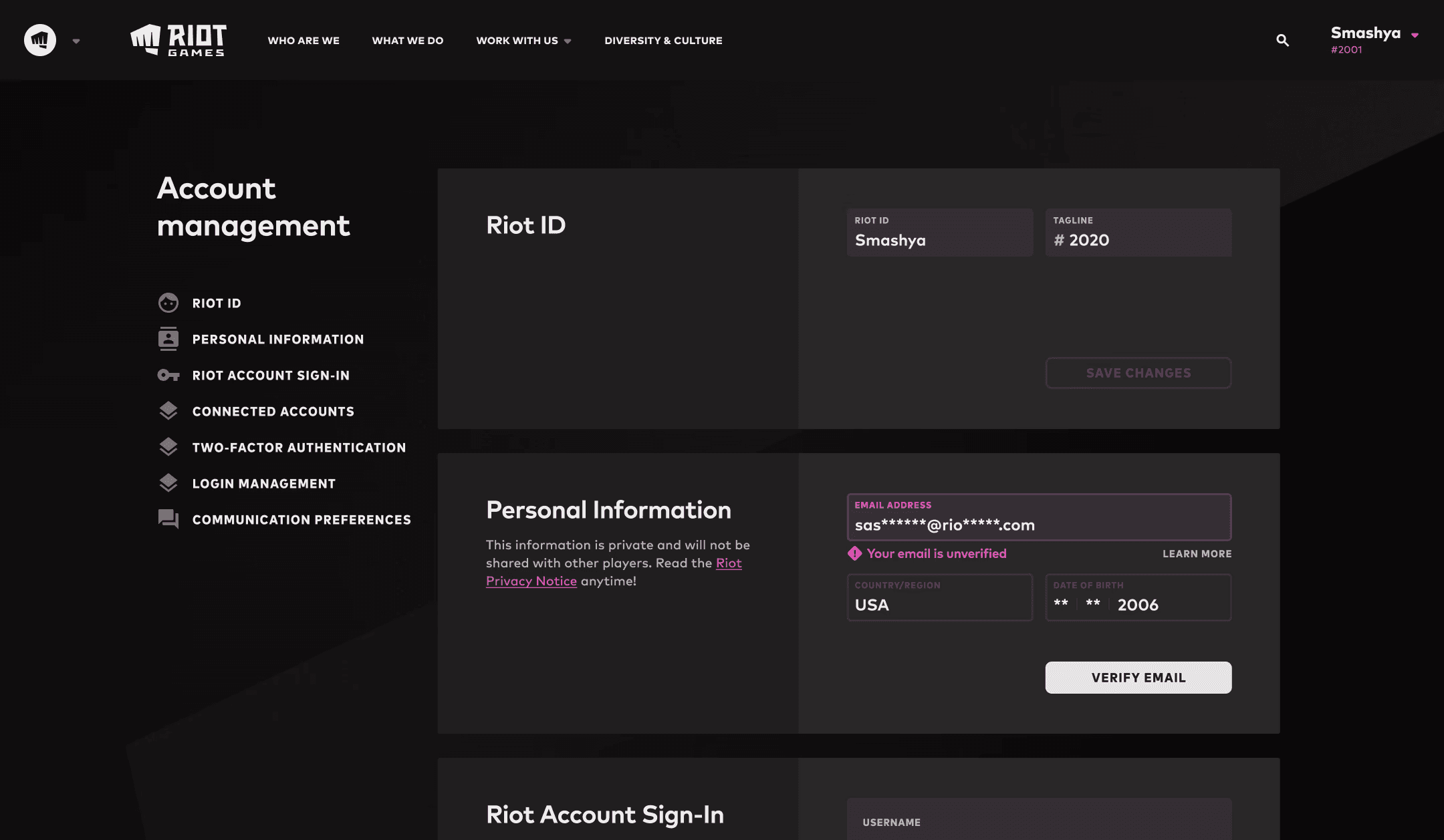Image resolution: width=1444 pixels, height=840 pixels.
Task: Select the Two-Factor Authentication icon
Action: [x=168, y=447]
